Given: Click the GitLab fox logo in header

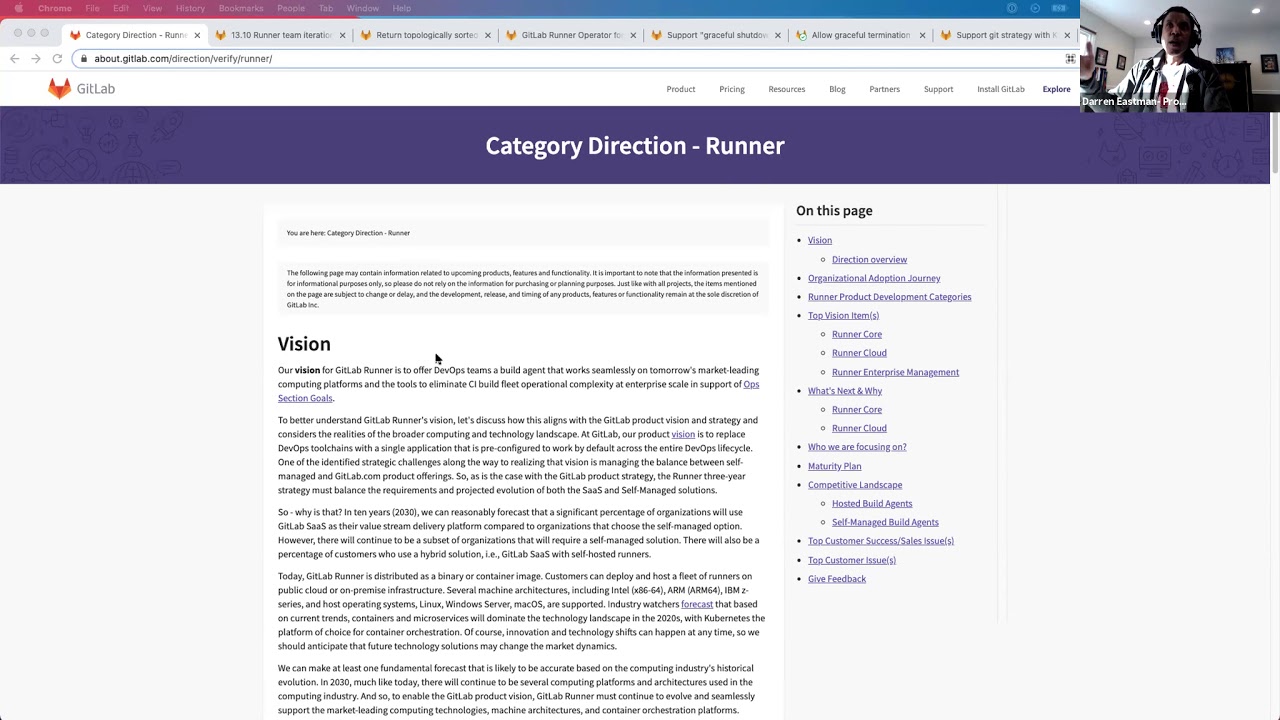Looking at the screenshot, I should coord(60,89).
